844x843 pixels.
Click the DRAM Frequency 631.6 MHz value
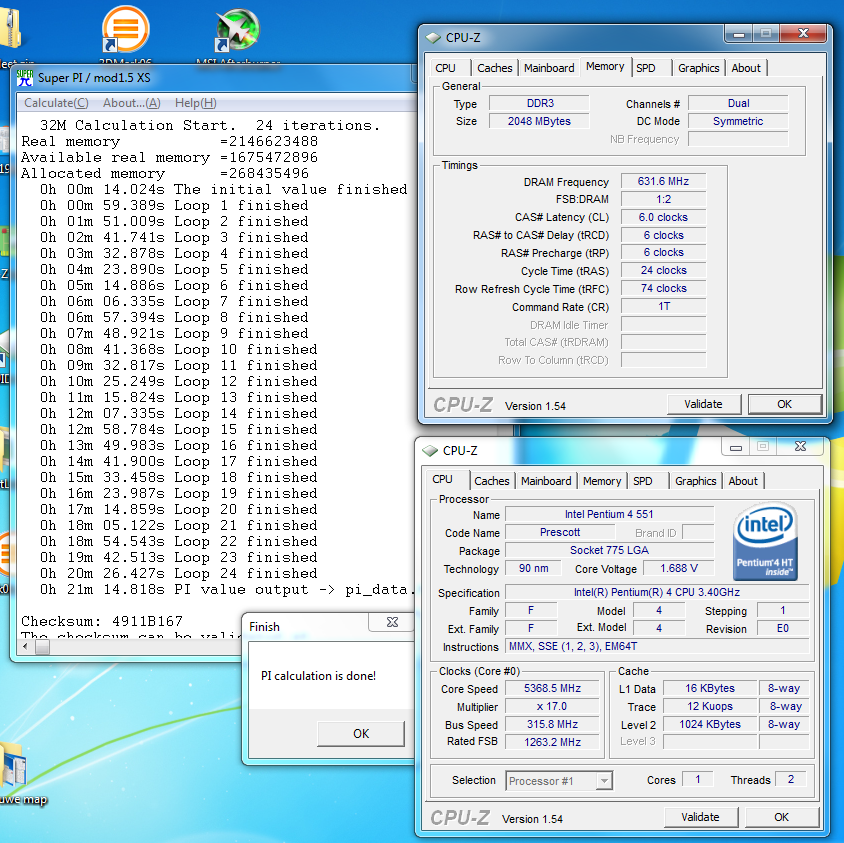[x=663, y=181]
